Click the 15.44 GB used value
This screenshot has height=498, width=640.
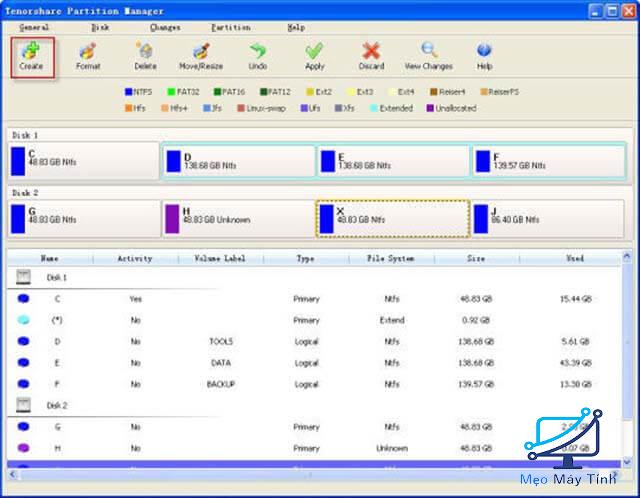click(x=576, y=299)
